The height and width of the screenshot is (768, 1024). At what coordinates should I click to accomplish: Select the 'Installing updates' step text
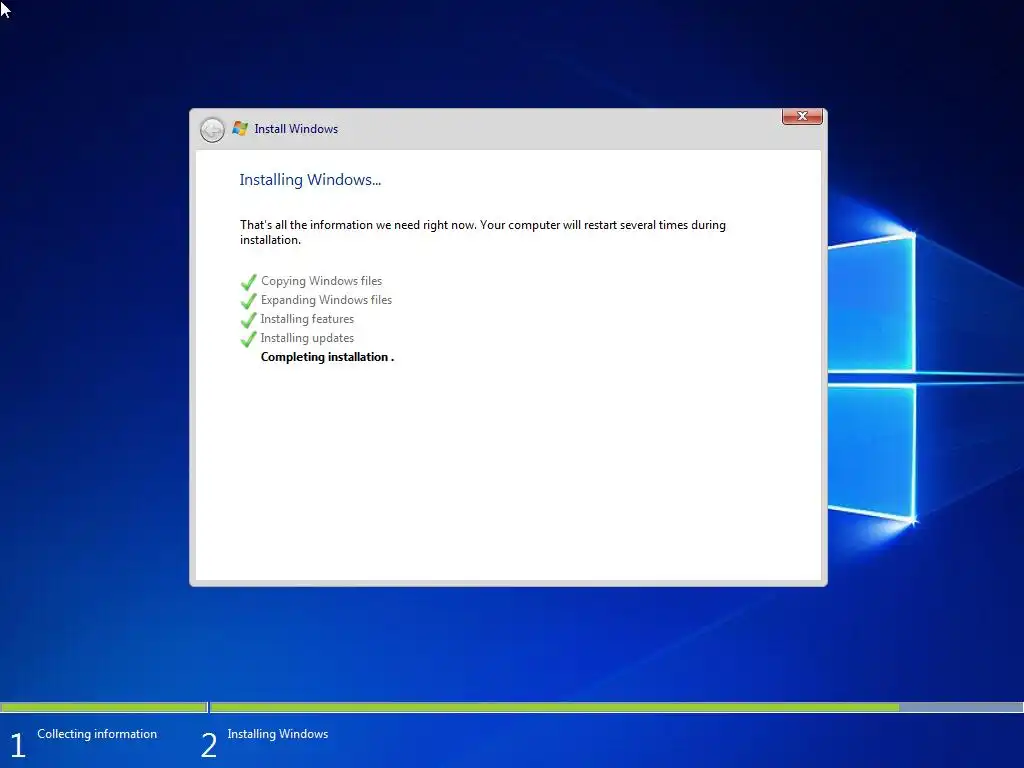[x=307, y=338]
